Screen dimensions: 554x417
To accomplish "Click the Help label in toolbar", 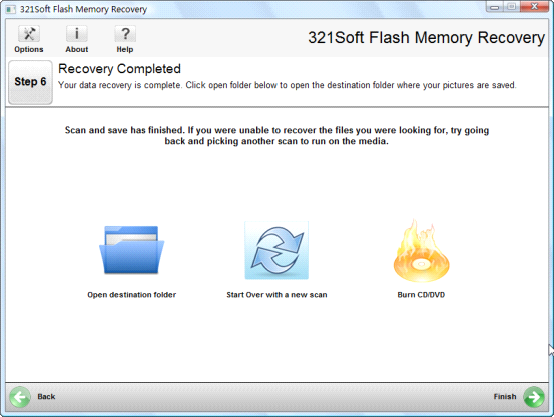I will pyautogui.click(x=125, y=49).
